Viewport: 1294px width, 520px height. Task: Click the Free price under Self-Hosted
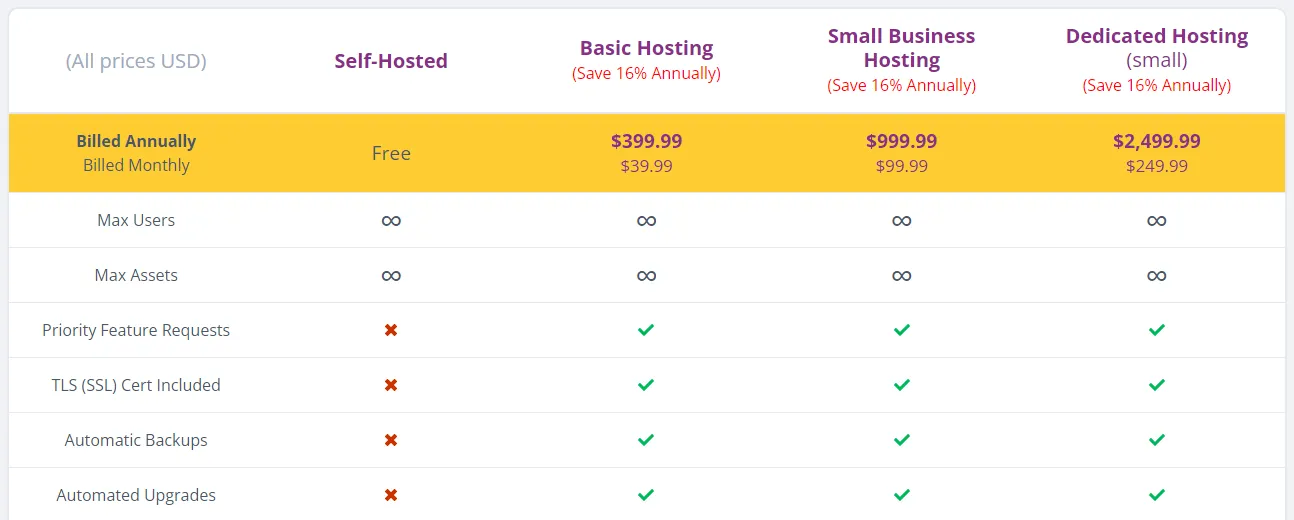pyautogui.click(x=391, y=153)
